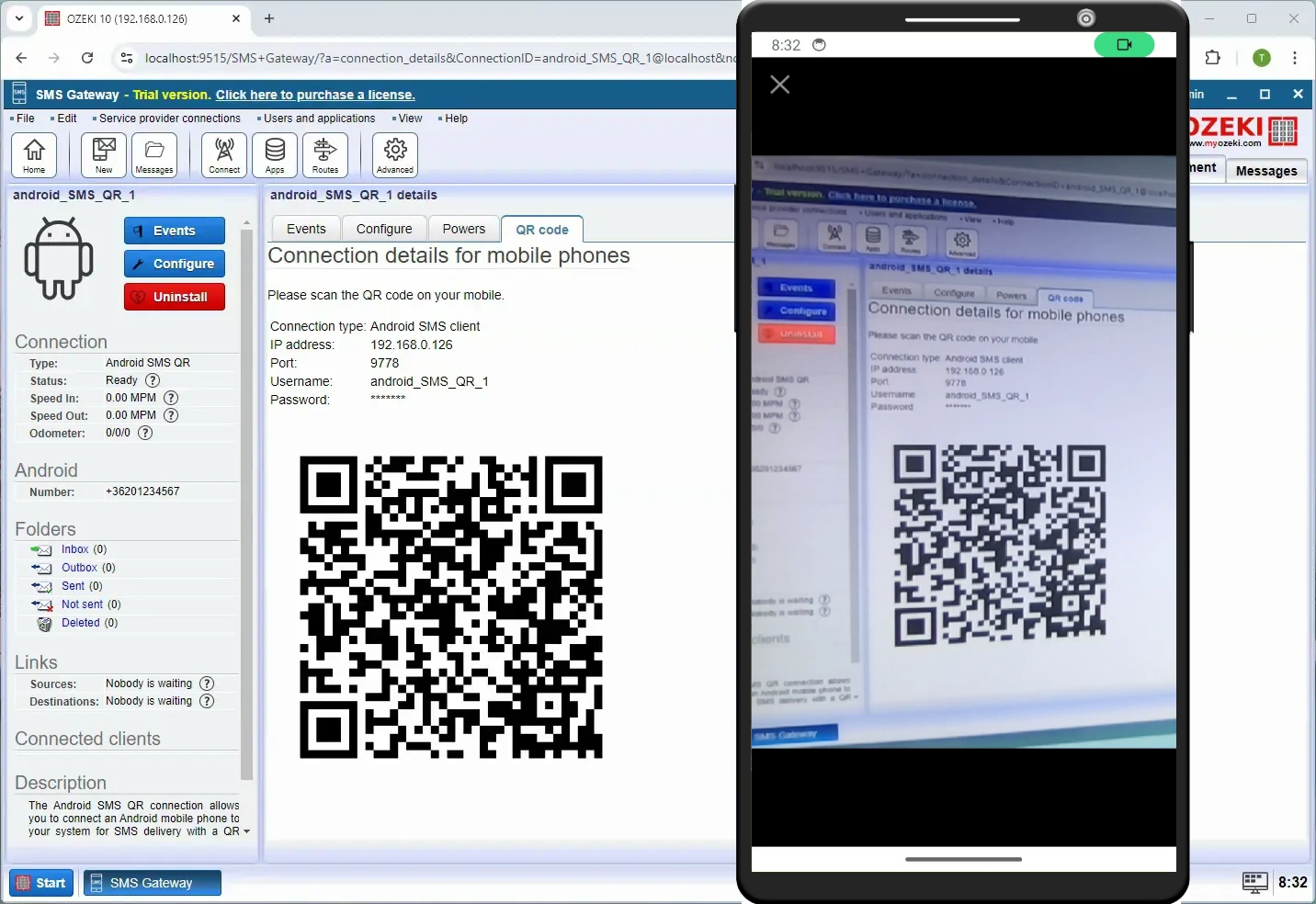Open the Outbox folder link

(x=79, y=568)
